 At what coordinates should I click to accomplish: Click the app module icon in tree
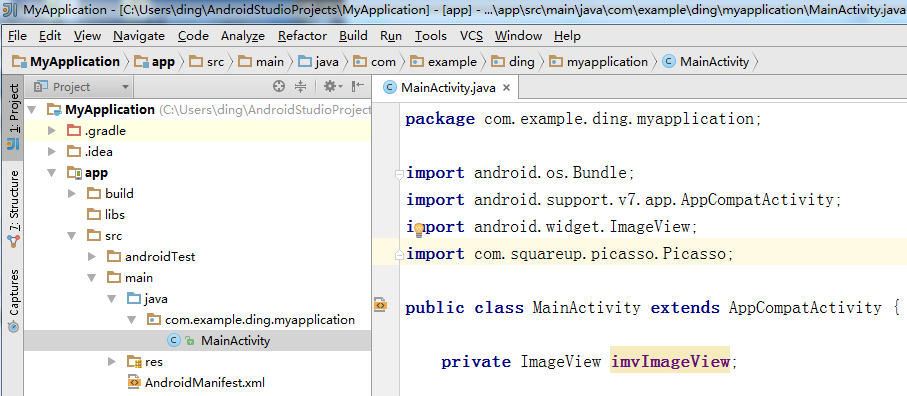click(74, 173)
